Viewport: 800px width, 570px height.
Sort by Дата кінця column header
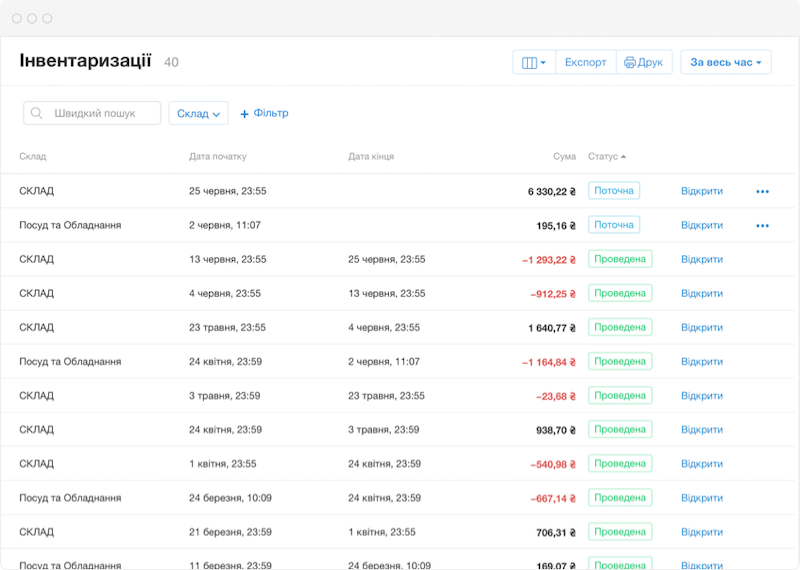[371, 156]
